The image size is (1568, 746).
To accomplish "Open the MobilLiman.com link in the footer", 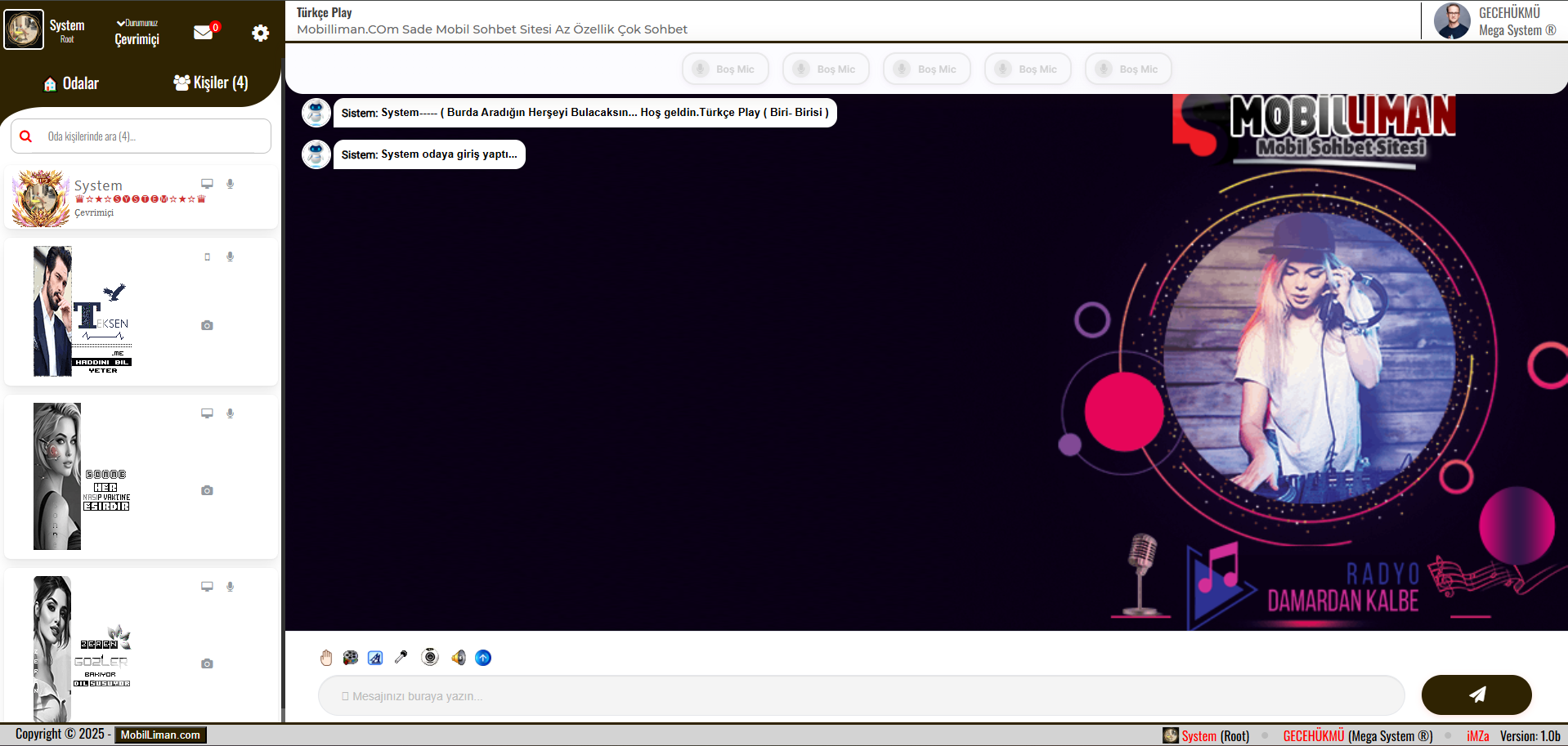I will tap(160, 735).
